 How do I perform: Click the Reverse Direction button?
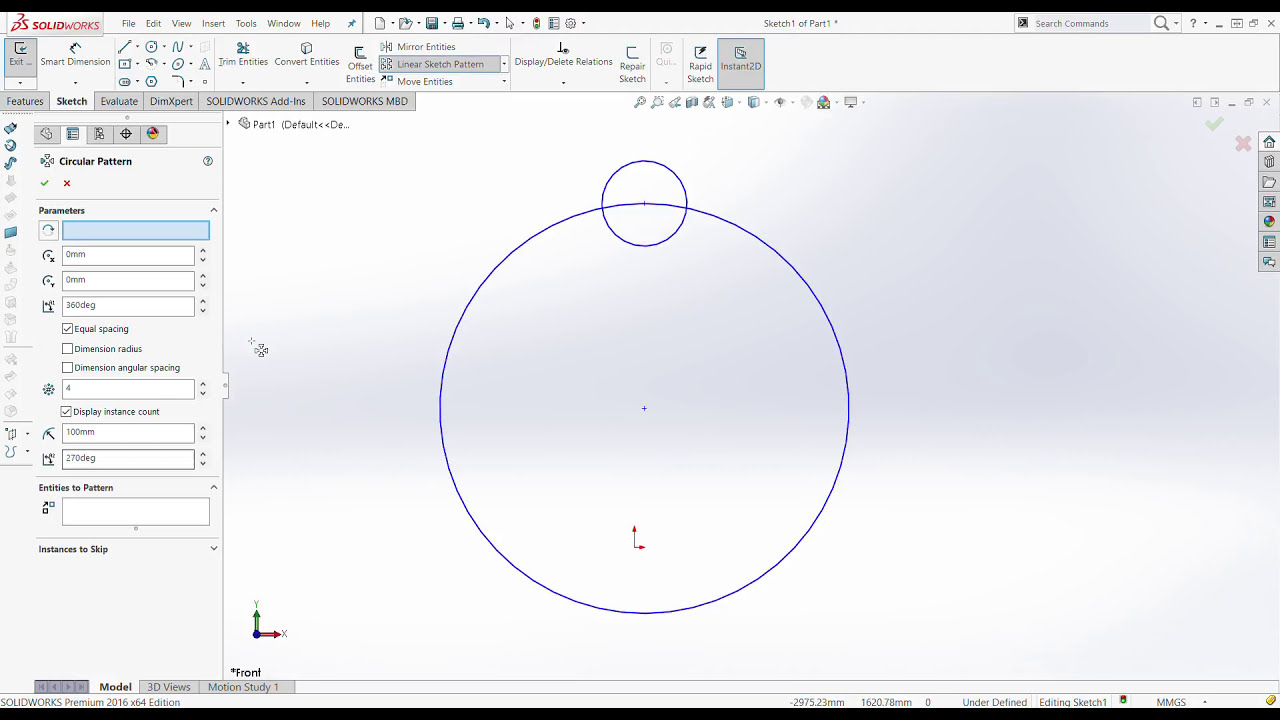pos(48,230)
